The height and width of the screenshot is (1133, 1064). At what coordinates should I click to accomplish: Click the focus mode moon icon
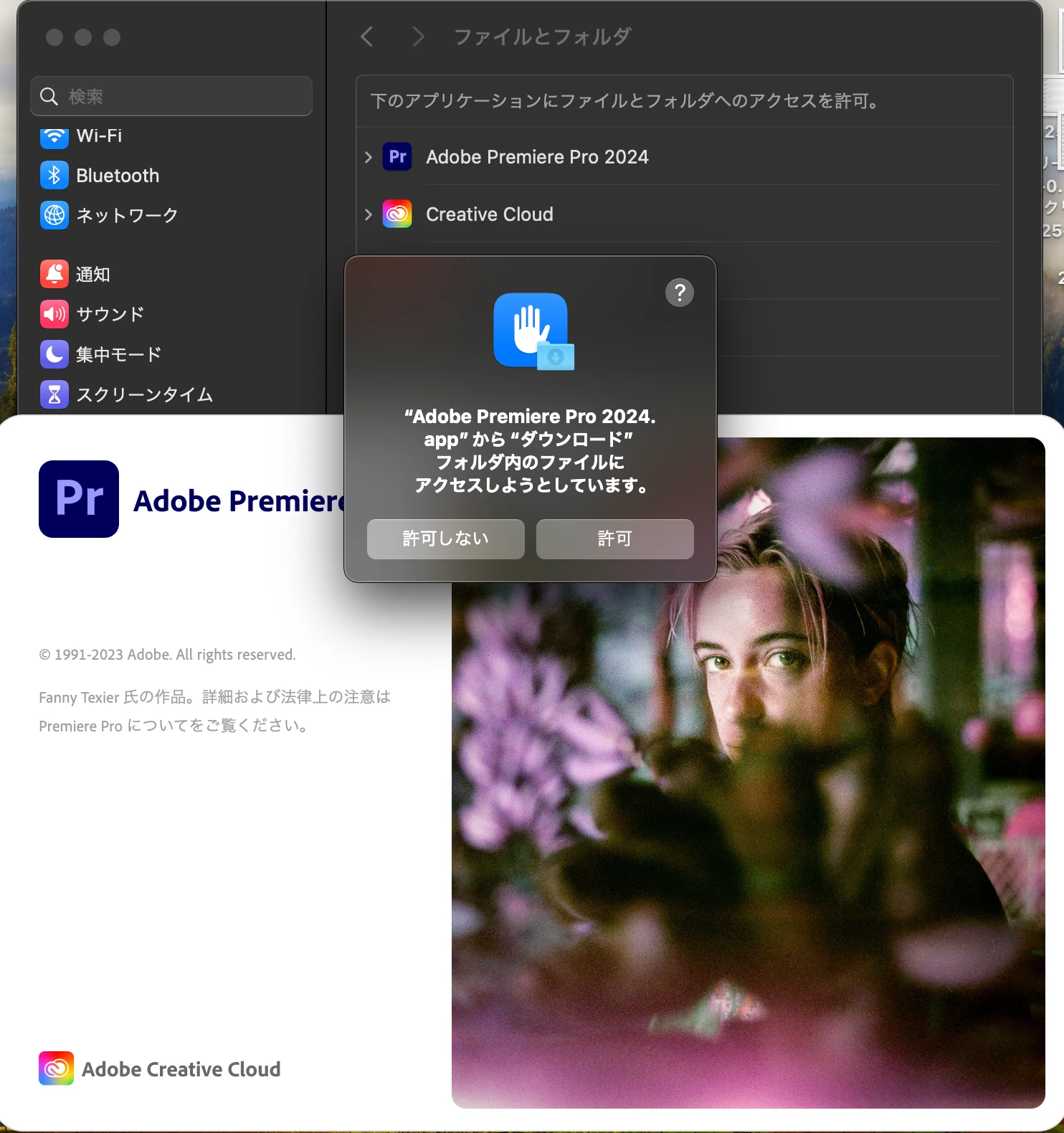[54, 354]
